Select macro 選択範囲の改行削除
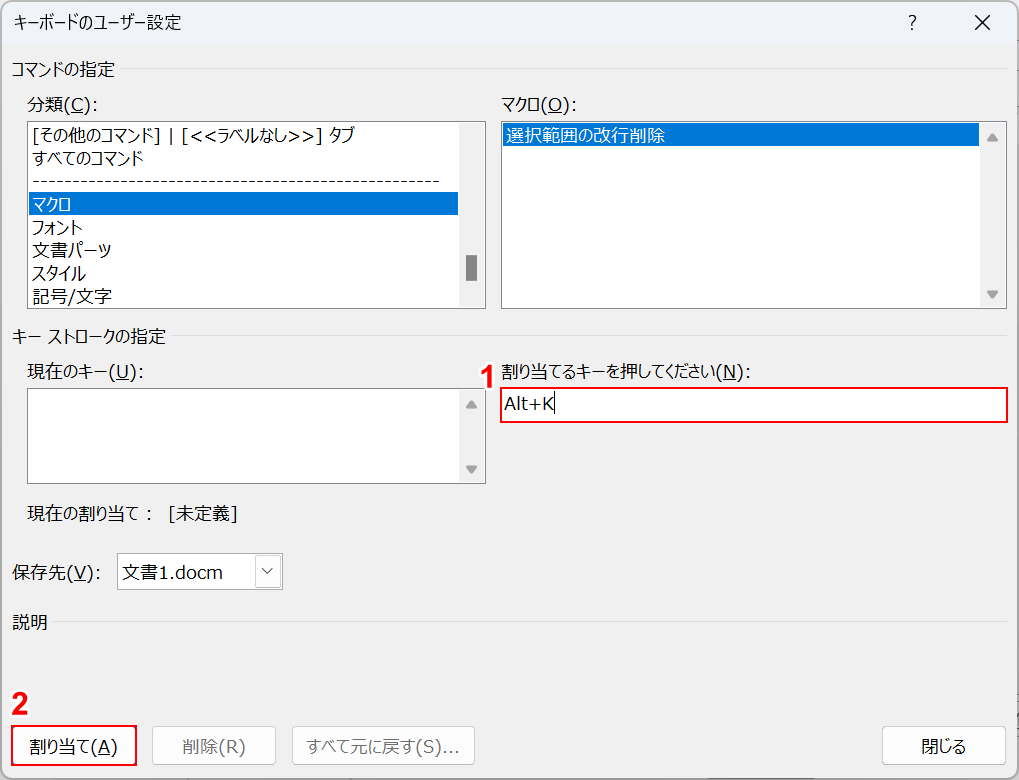The height and width of the screenshot is (780, 1019). pos(740,136)
